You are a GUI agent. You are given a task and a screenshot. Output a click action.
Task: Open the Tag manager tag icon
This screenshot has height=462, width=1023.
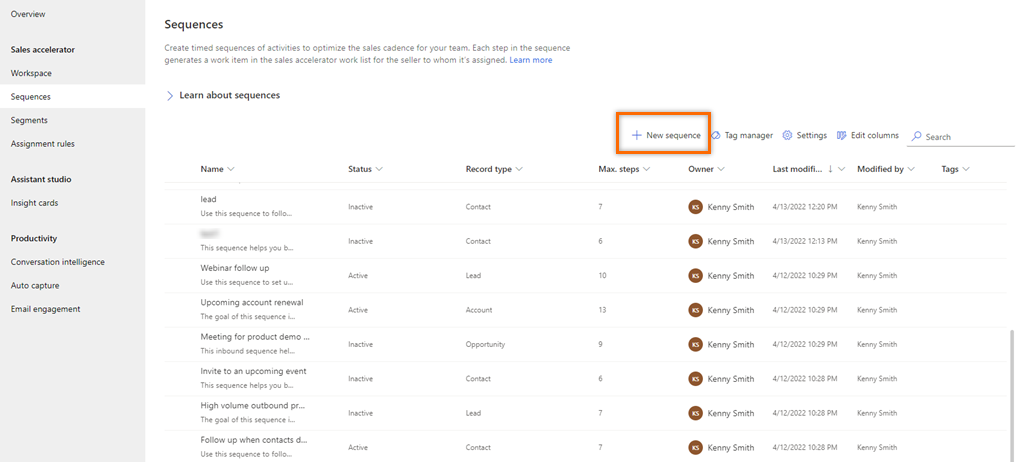click(716, 135)
